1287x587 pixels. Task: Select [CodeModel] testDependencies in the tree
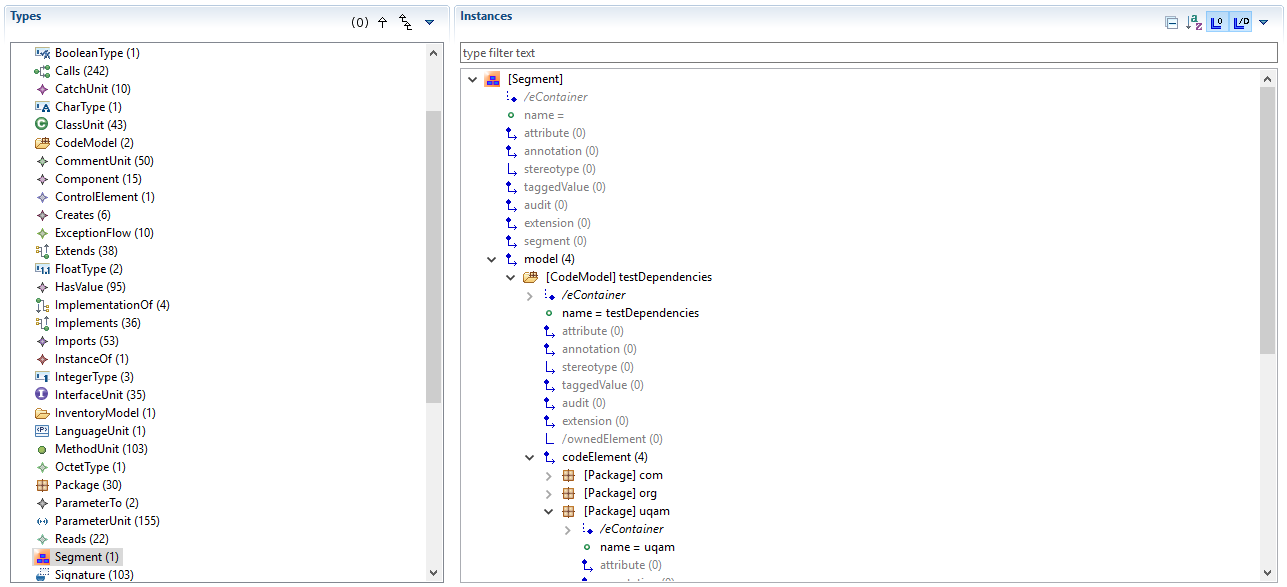pos(628,277)
